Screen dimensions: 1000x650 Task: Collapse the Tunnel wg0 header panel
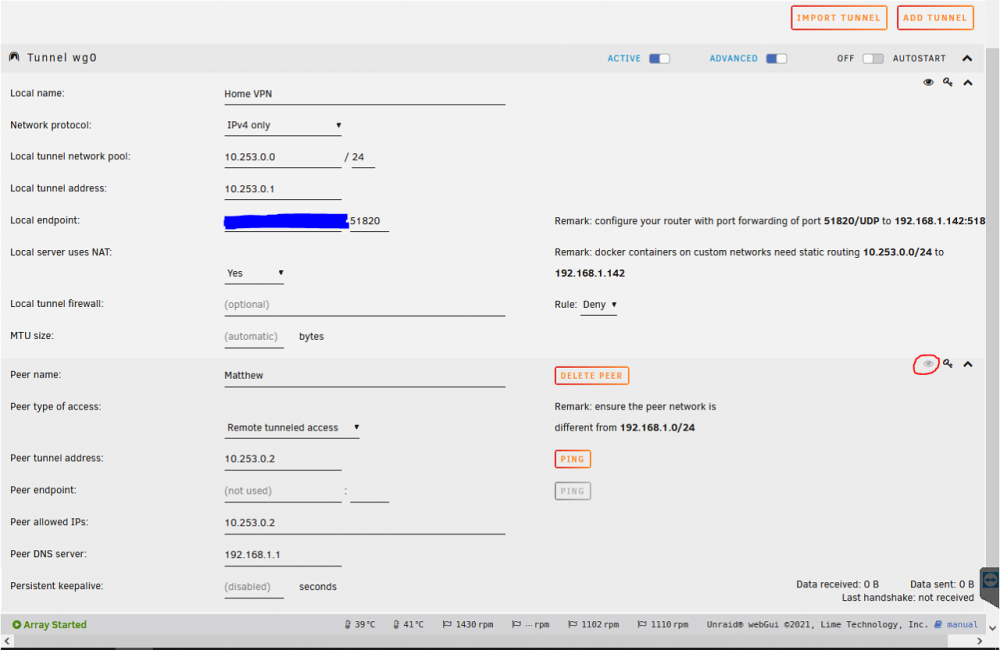[x=967, y=58]
